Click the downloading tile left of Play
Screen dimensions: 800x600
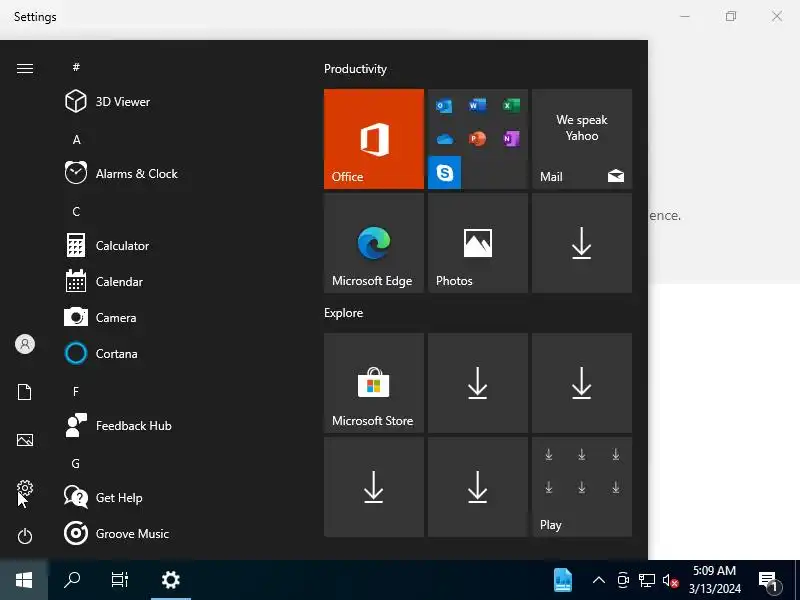tap(478, 487)
